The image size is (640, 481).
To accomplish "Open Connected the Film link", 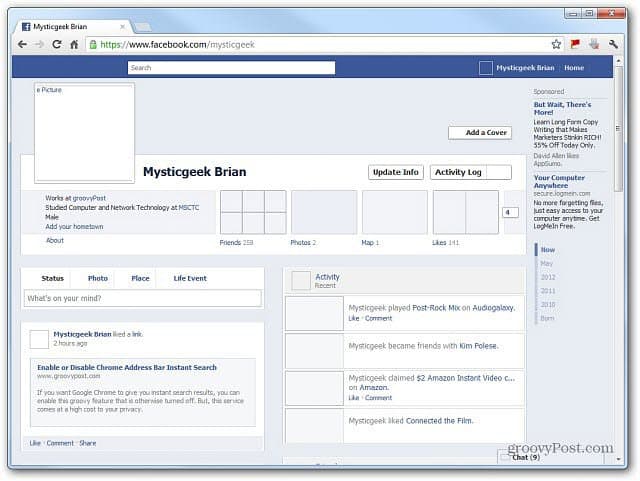I will coord(439,421).
